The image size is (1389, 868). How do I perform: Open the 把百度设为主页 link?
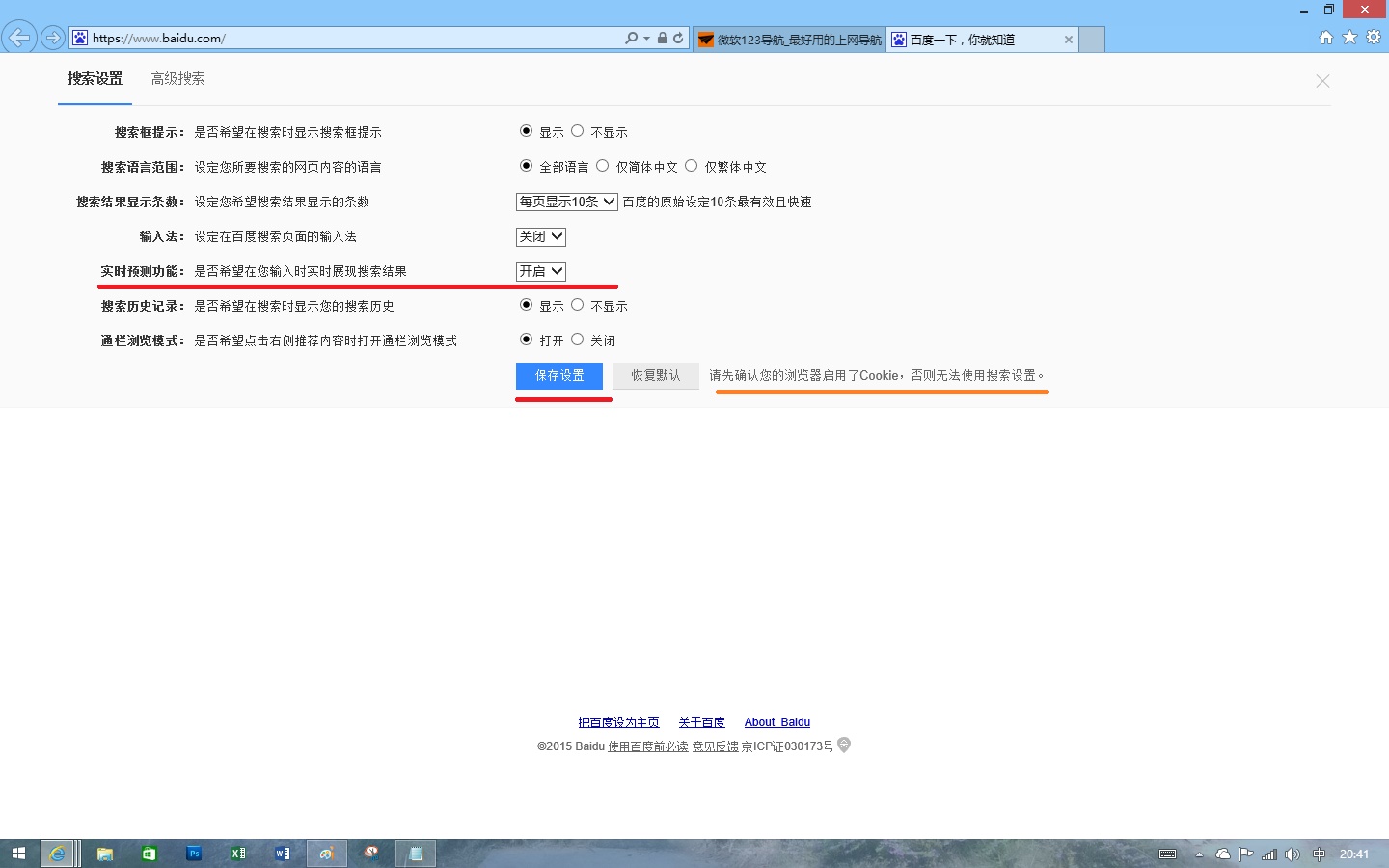(618, 722)
